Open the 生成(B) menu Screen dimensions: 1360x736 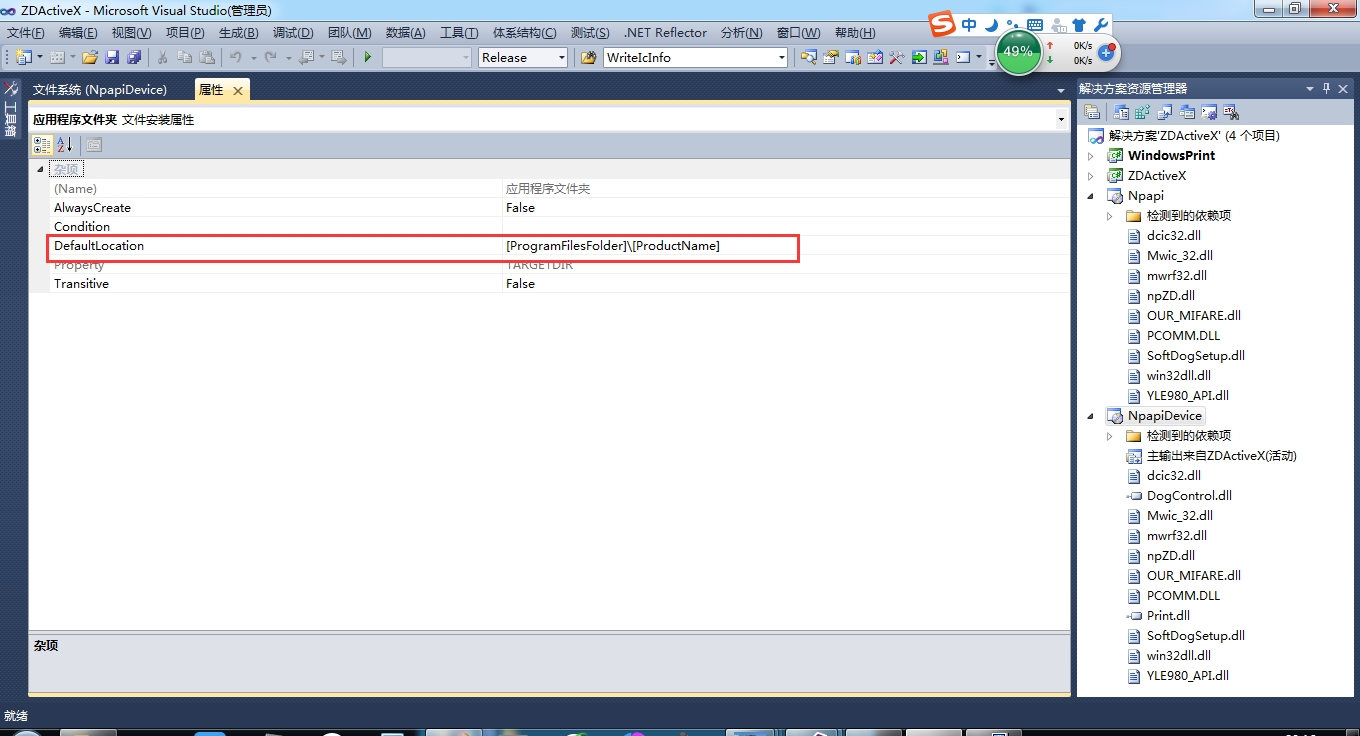point(238,33)
